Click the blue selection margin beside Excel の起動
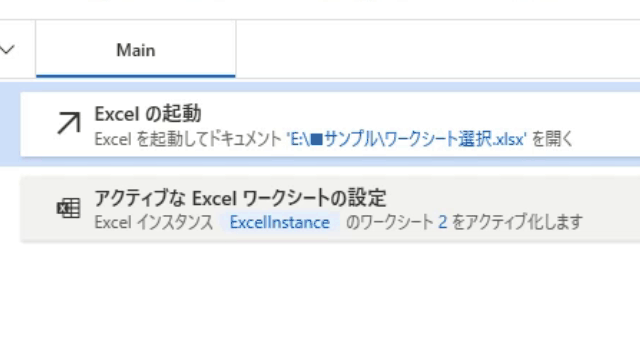 10,124
